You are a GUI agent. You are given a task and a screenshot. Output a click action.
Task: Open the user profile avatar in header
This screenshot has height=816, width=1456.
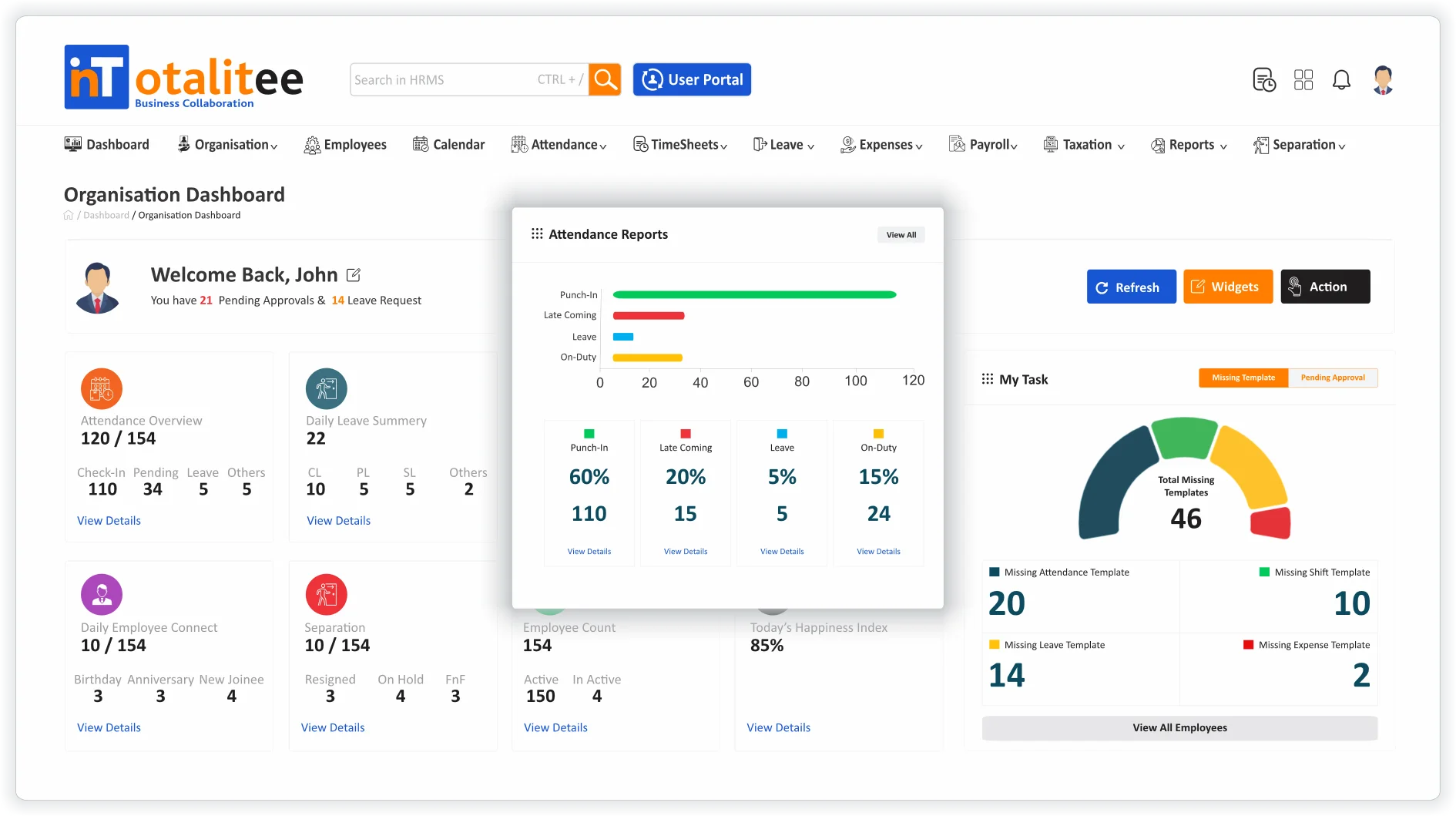point(1383,79)
